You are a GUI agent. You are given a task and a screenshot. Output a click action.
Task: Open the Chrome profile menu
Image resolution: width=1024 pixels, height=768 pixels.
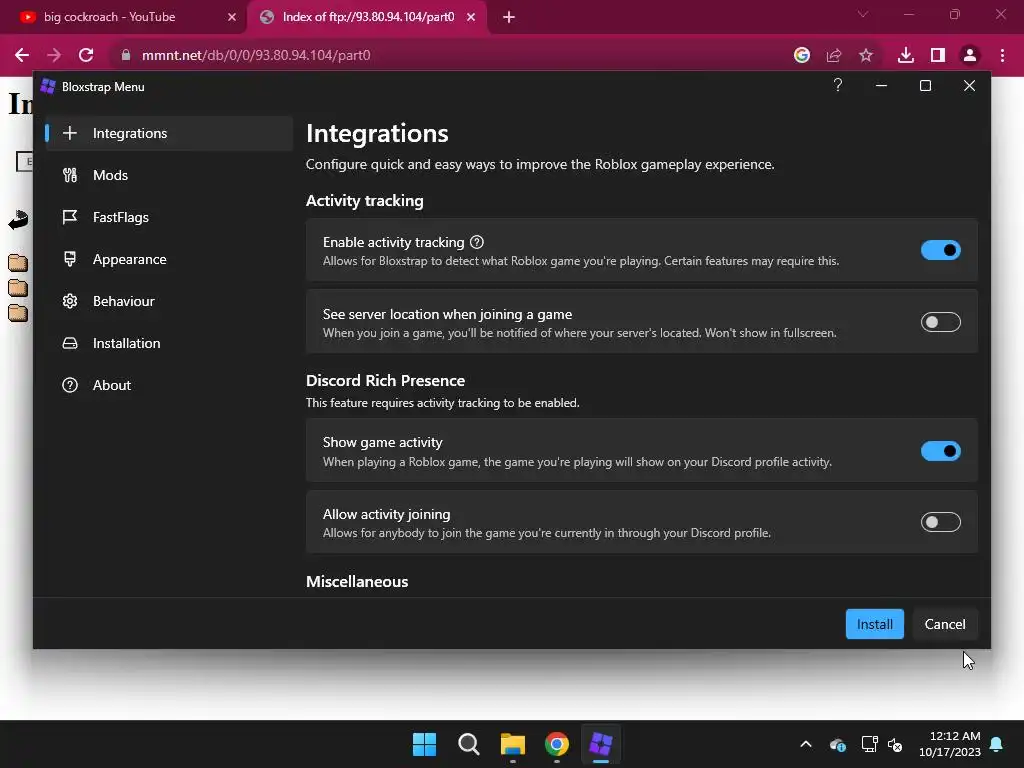pyautogui.click(x=970, y=56)
